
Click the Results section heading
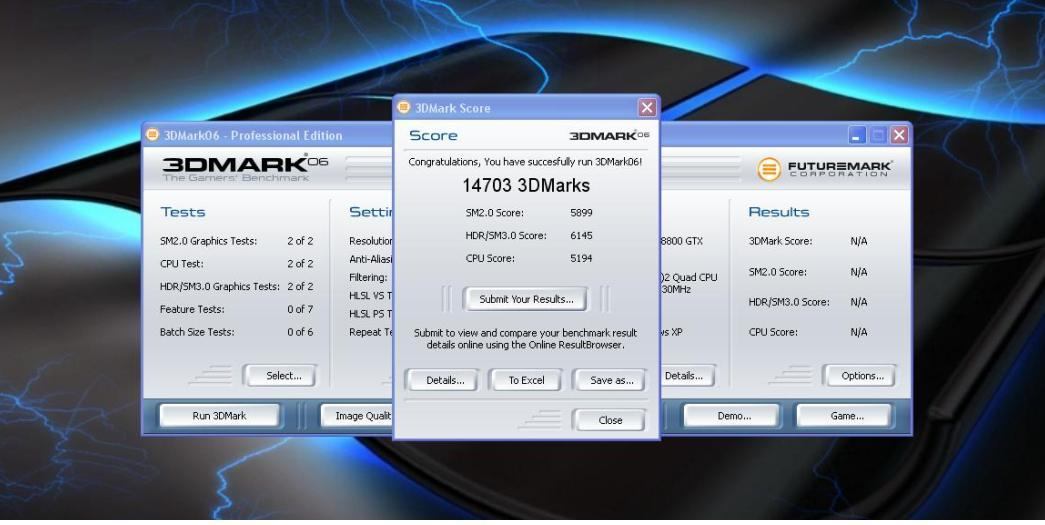(778, 212)
